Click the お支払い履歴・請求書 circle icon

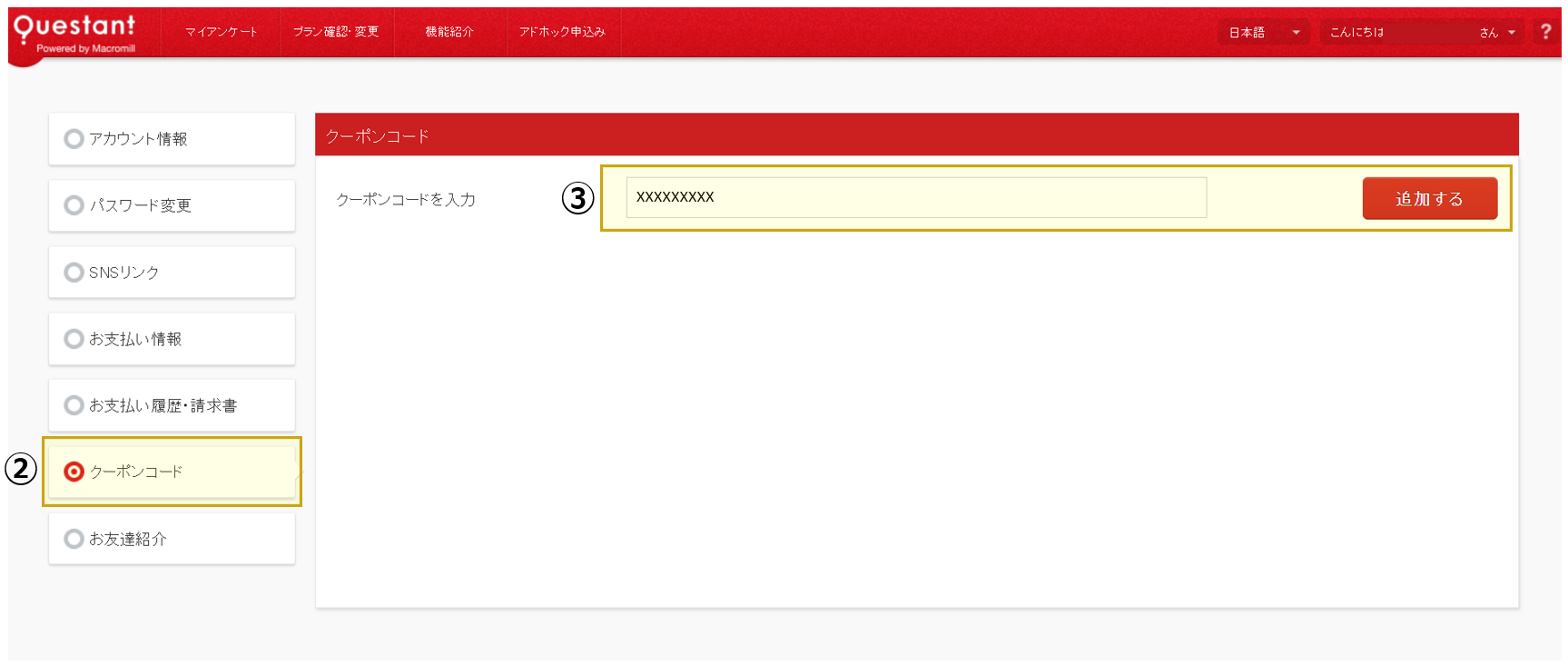click(74, 405)
